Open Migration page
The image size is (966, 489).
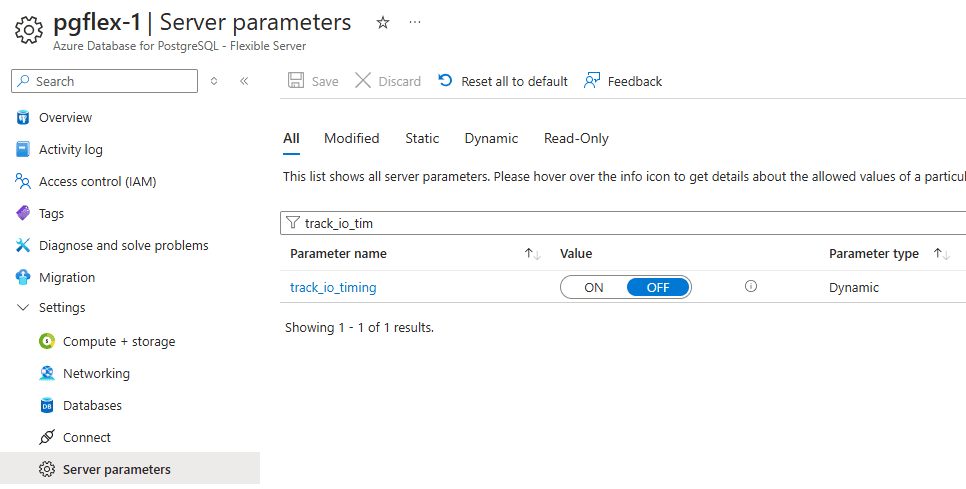(x=67, y=278)
